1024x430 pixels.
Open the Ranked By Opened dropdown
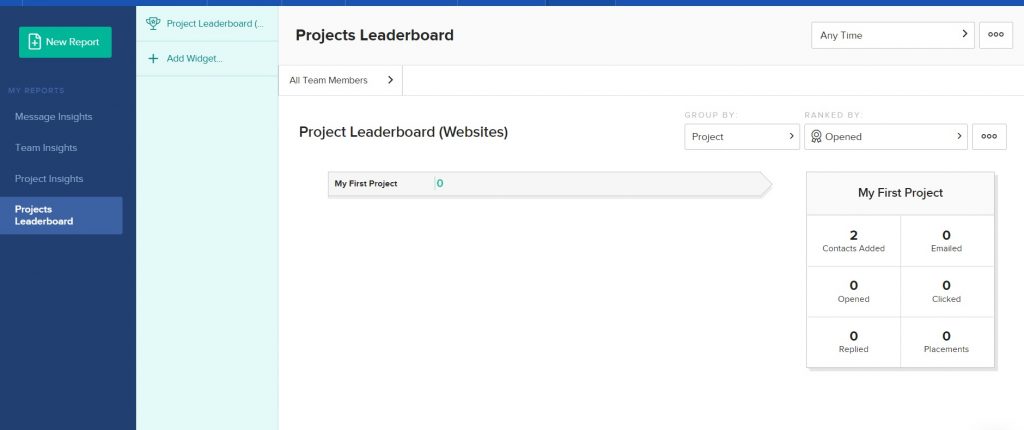[x=886, y=137]
